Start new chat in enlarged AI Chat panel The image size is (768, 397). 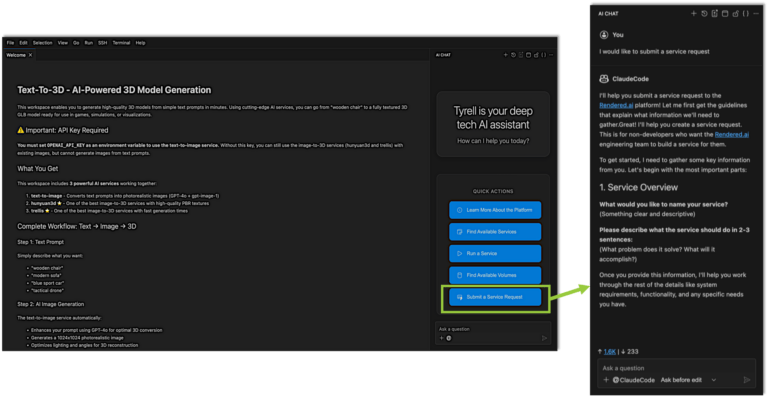pyautogui.click(x=694, y=14)
